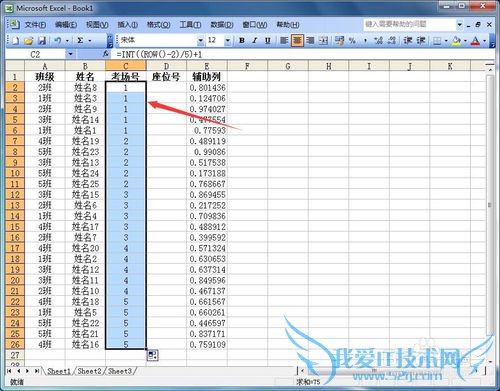Toggle center alignment
Screen dimensions: 500x391
coord(297,41)
